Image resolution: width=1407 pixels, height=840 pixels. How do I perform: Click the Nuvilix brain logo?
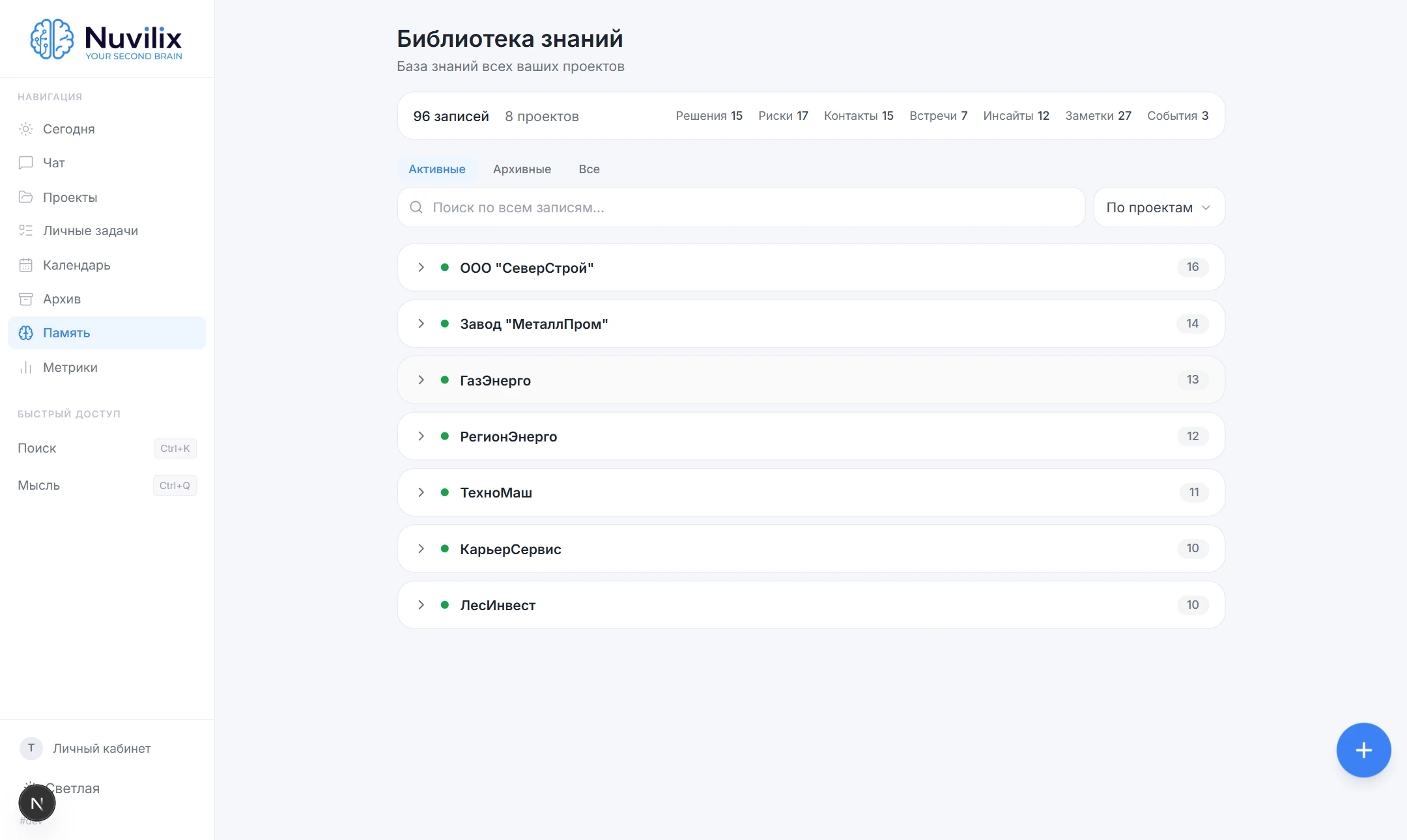click(52, 39)
